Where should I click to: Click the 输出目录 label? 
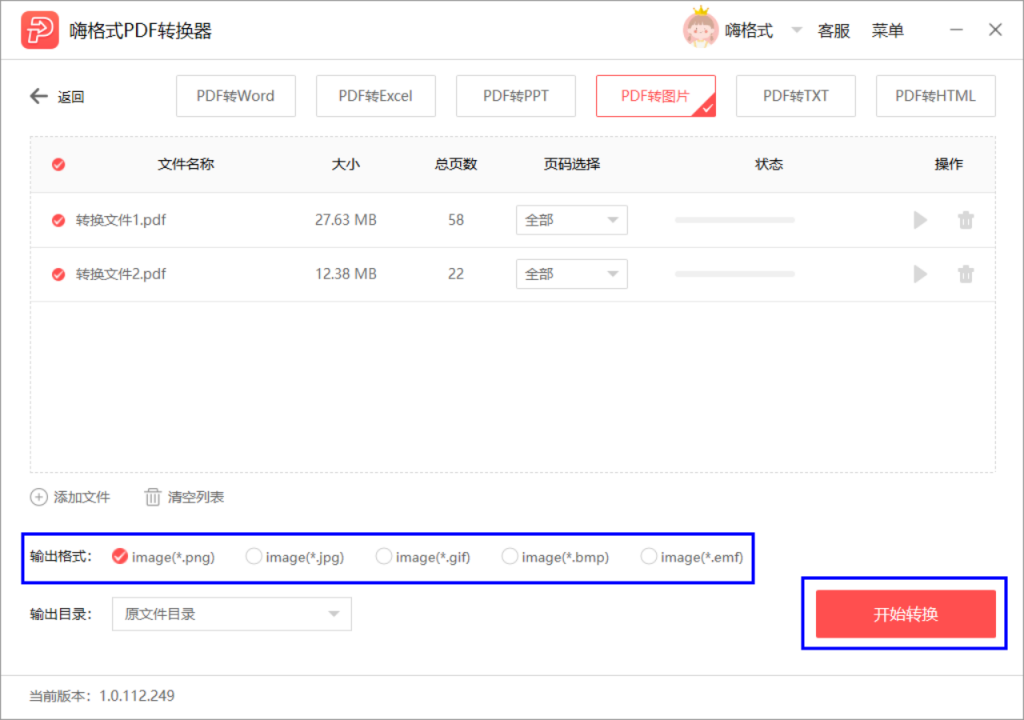click(61, 614)
